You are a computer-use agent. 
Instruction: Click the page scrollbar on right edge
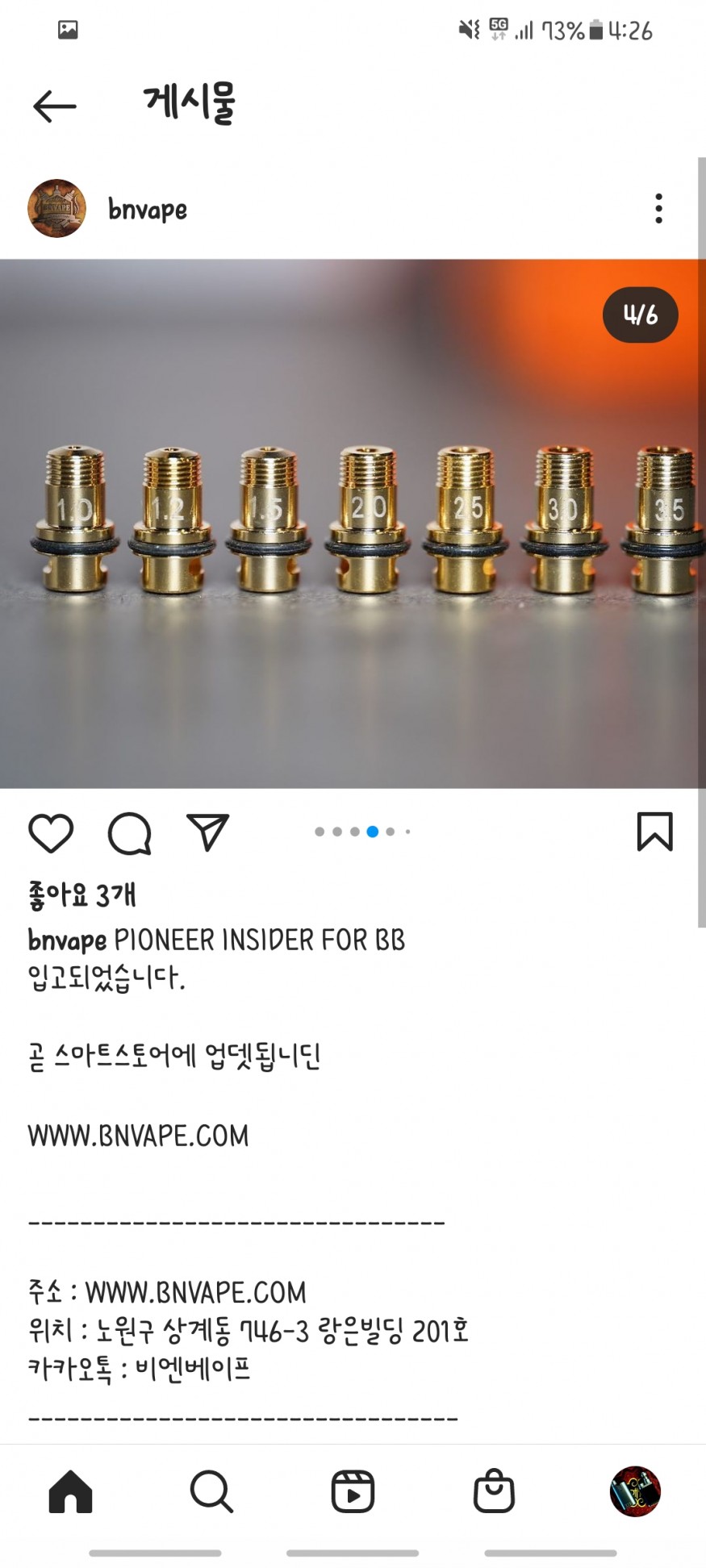[x=702, y=542]
